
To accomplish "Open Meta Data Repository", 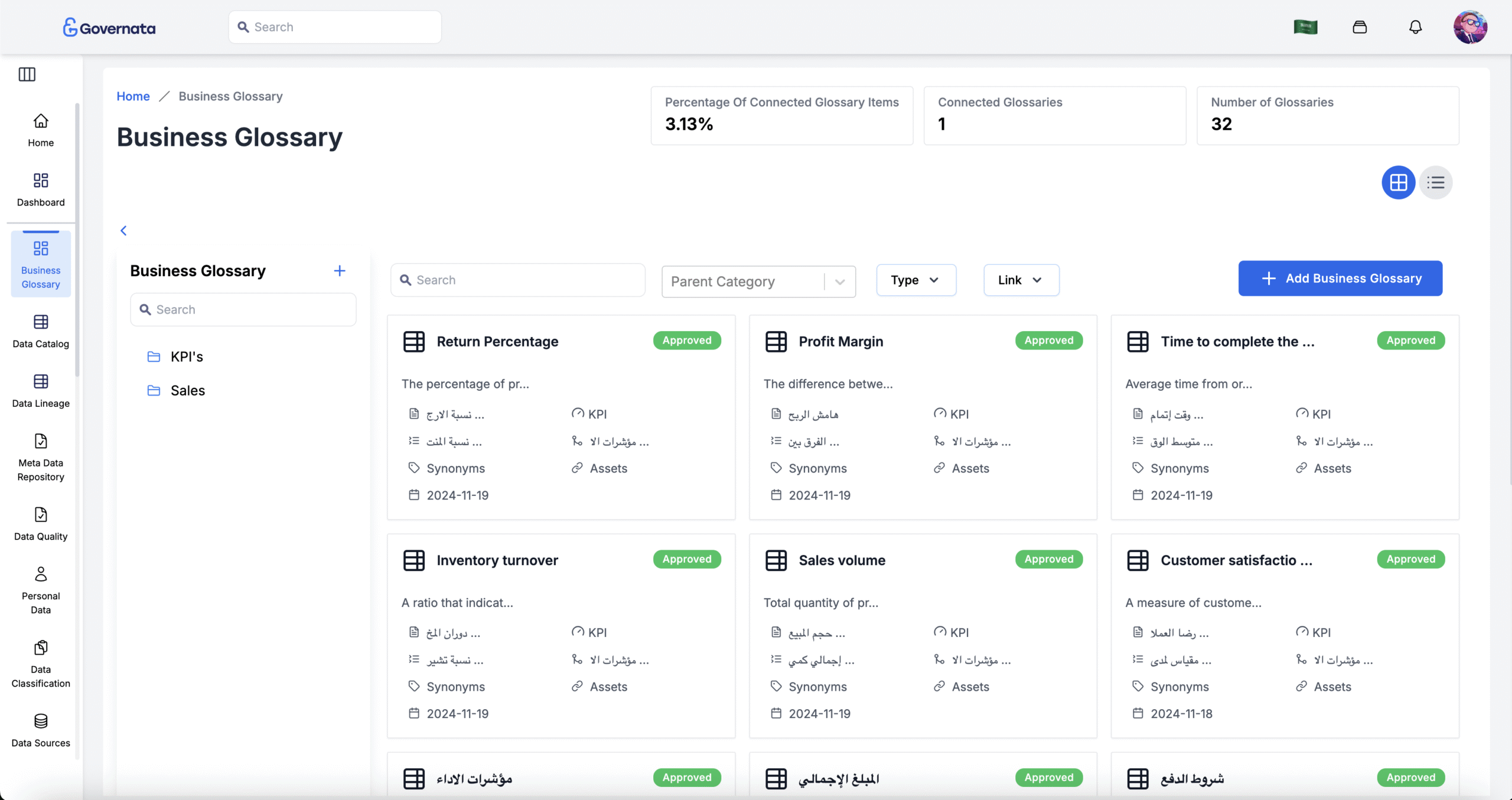I will click(x=41, y=457).
